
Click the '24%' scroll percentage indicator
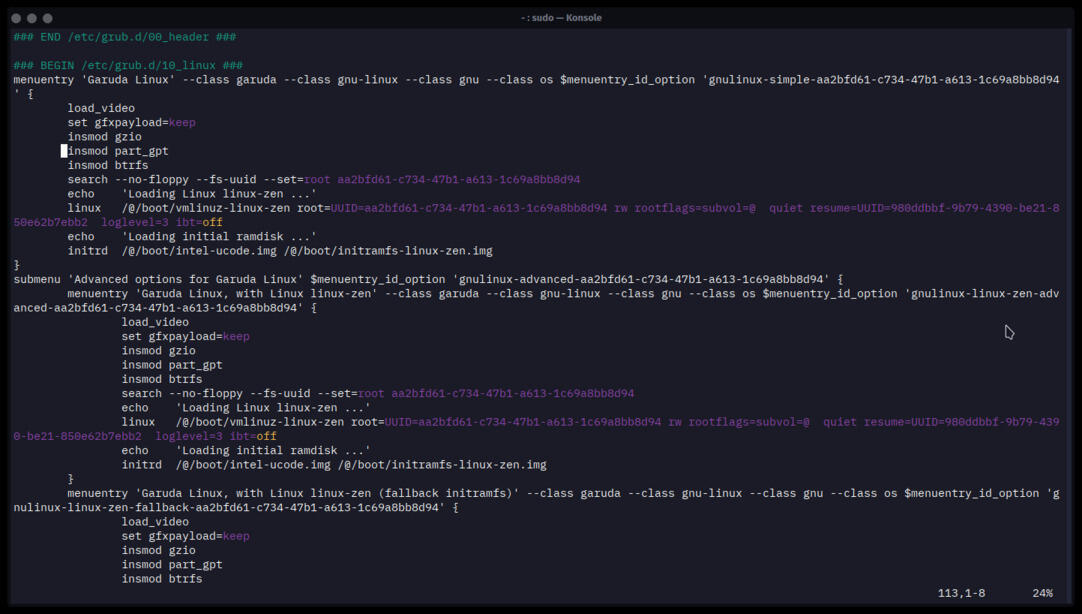pos(1042,593)
